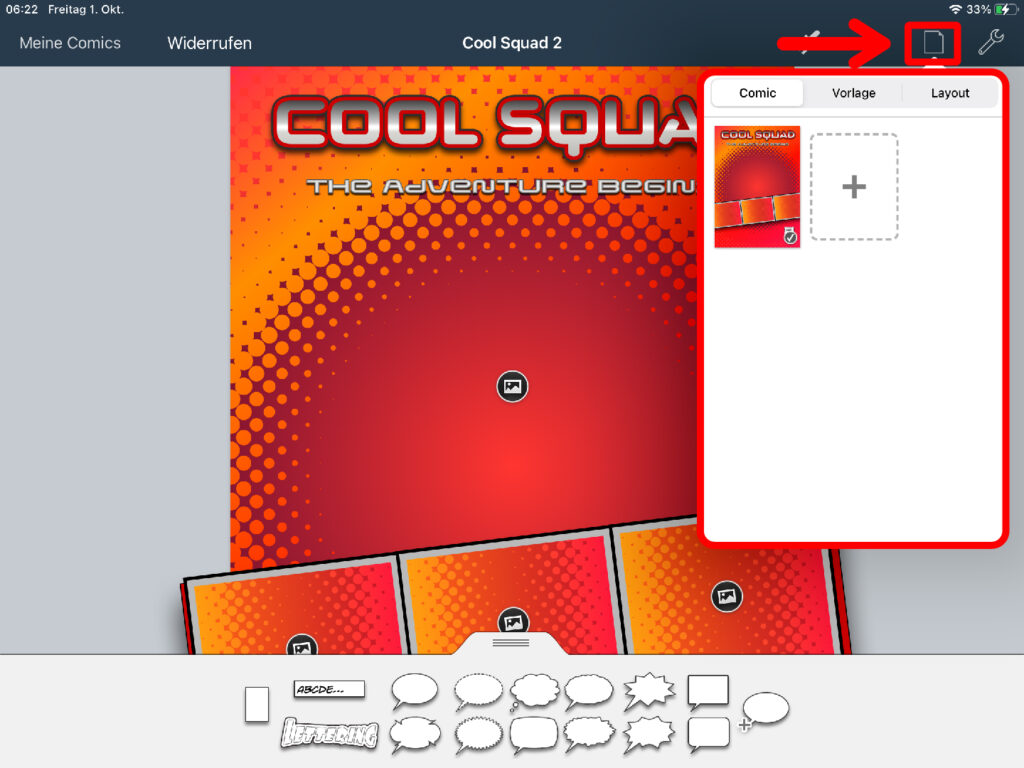Add a new page with plus tile

pos(853,187)
